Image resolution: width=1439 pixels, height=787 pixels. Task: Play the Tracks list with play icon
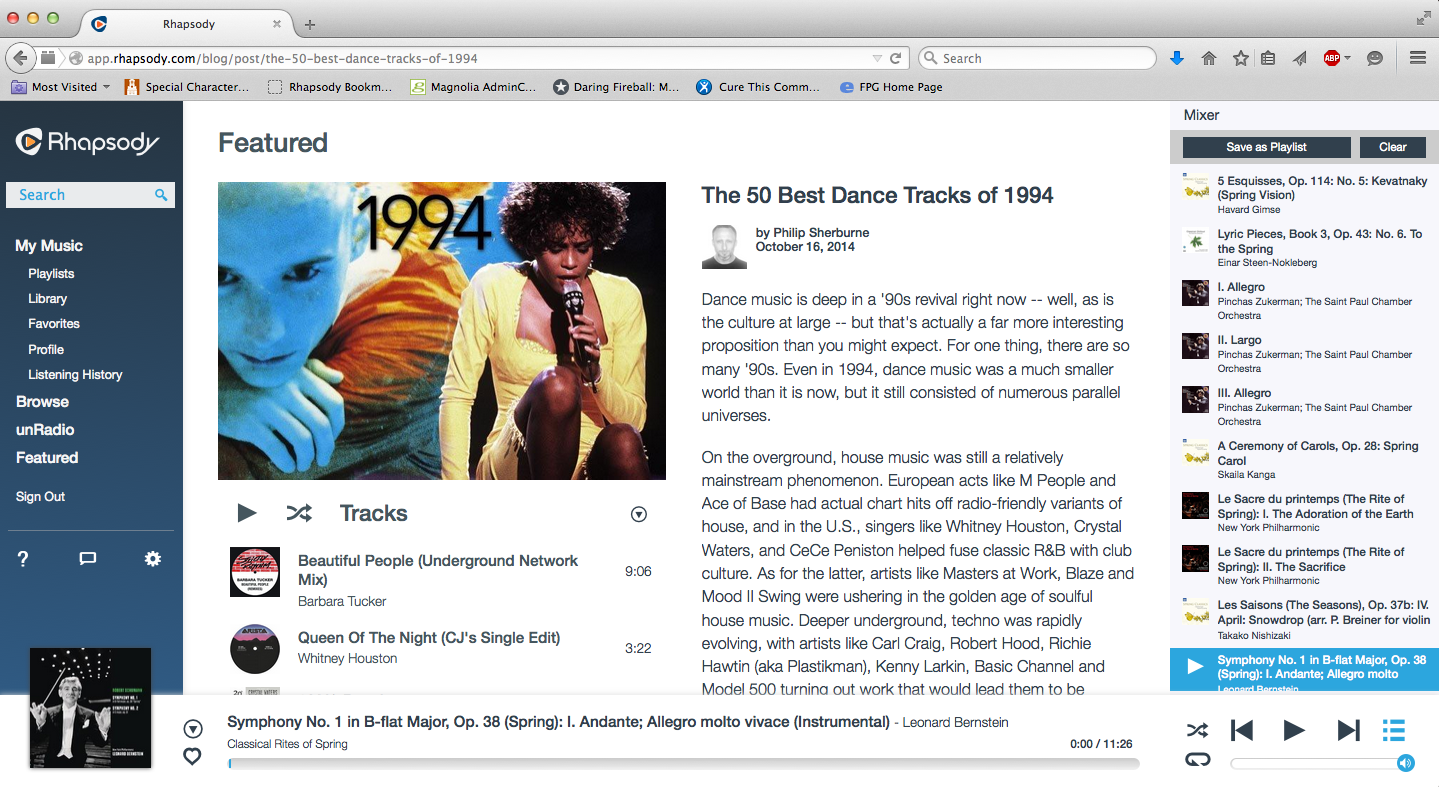(x=246, y=513)
